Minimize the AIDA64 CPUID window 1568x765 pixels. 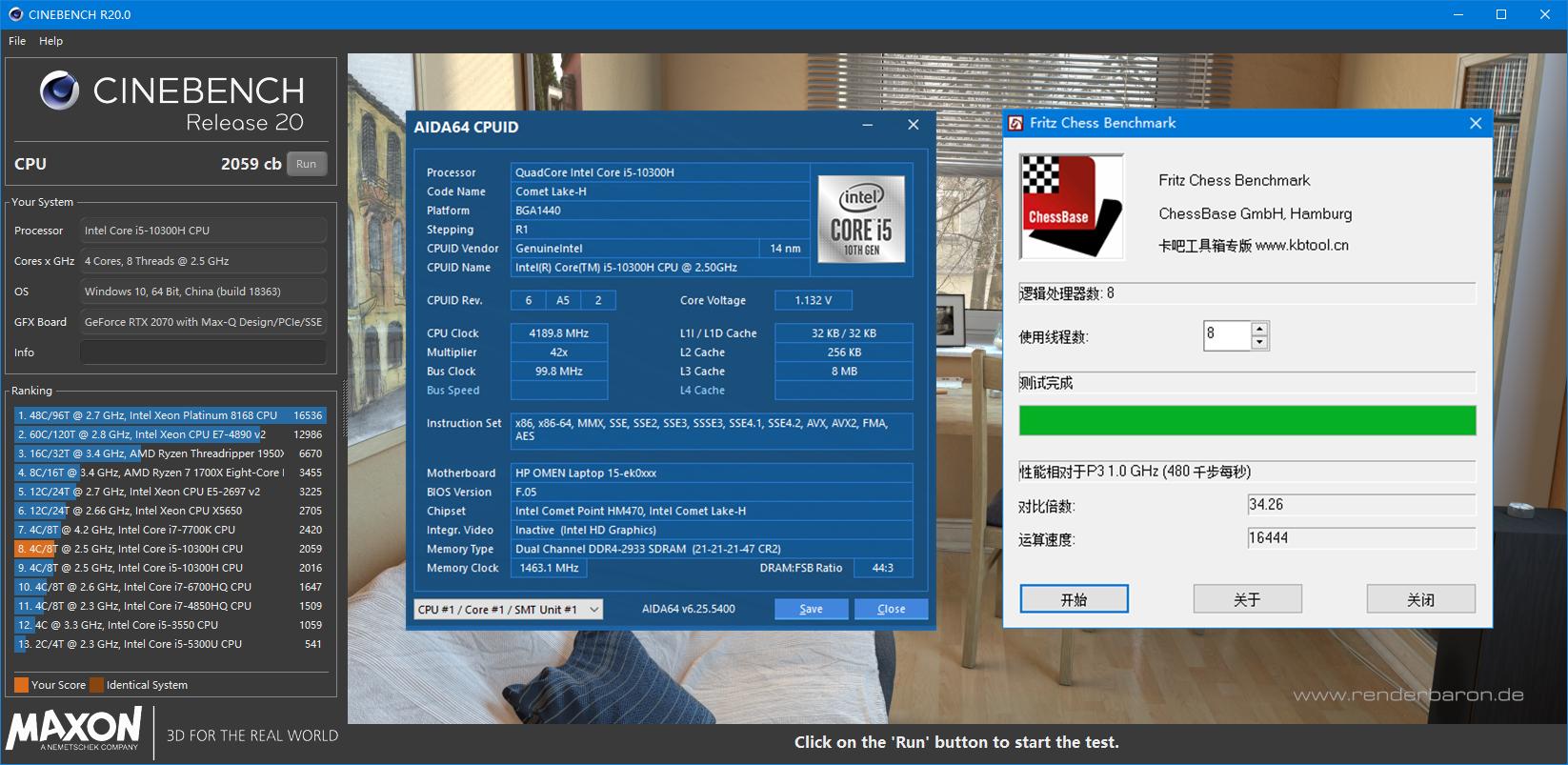point(868,126)
